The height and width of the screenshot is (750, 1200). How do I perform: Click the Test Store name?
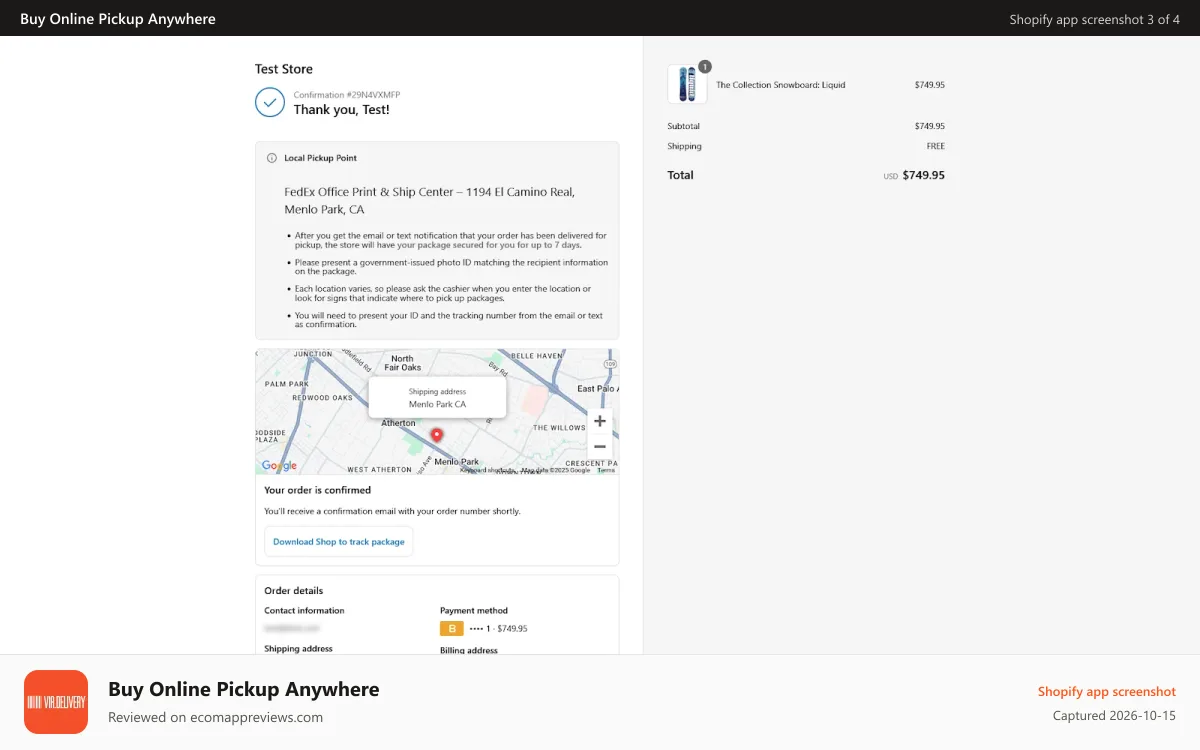coord(284,69)
